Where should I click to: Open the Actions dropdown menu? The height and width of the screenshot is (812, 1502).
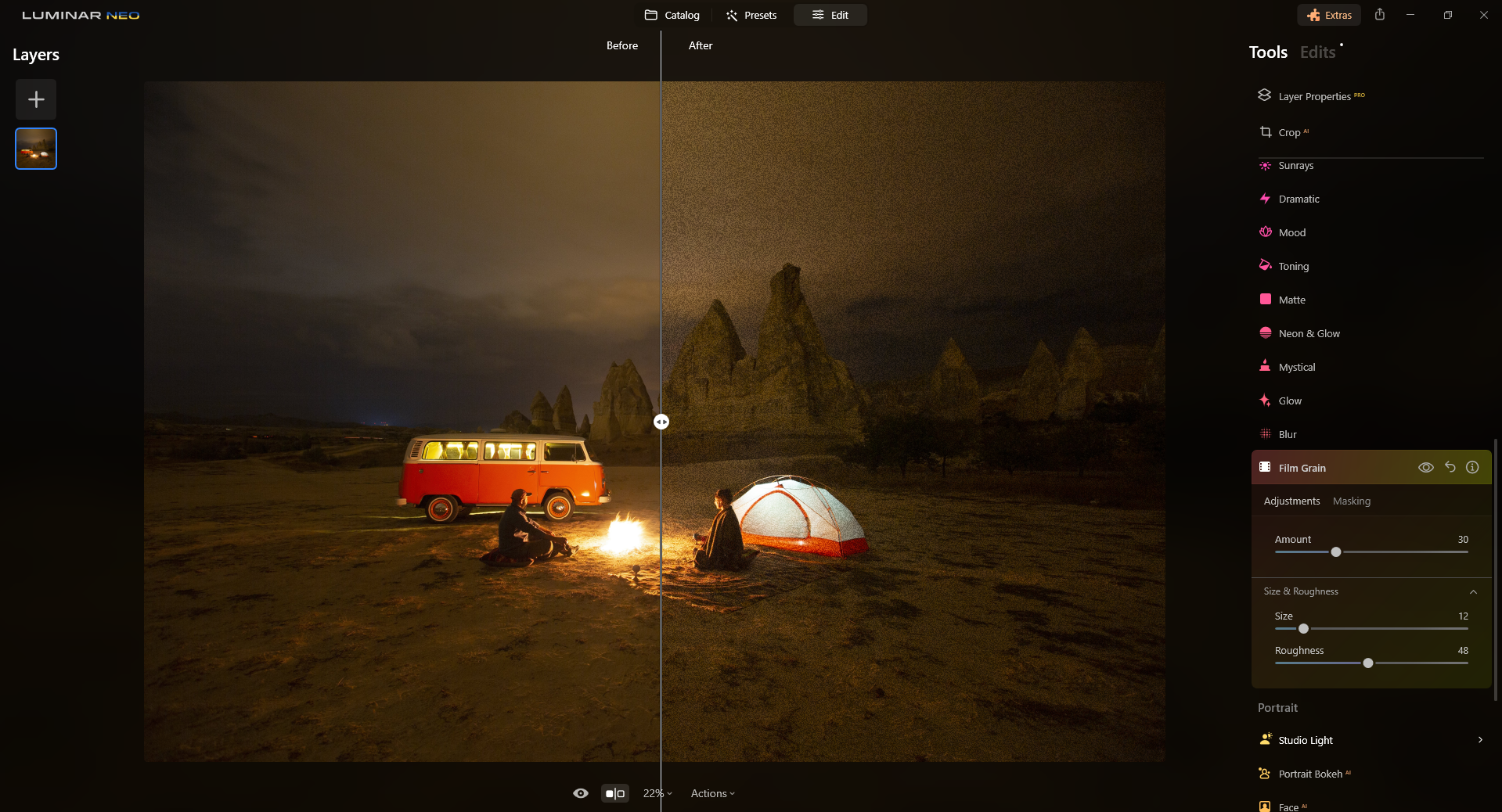713,793
